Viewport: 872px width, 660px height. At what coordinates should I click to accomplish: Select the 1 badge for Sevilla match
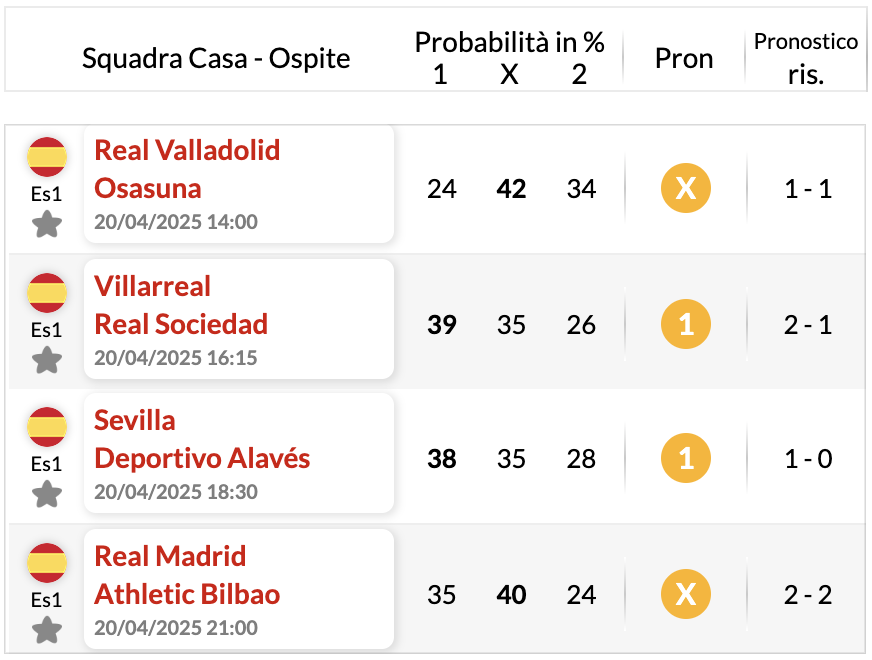pyautogui.click(x=685, y=458)
